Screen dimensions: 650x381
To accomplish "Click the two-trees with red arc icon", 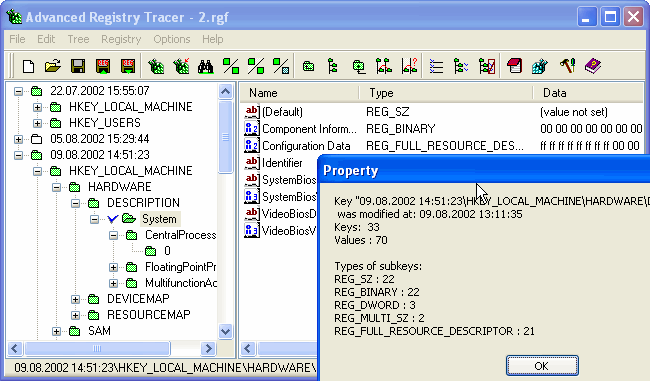I will click(x=384, y=66).
